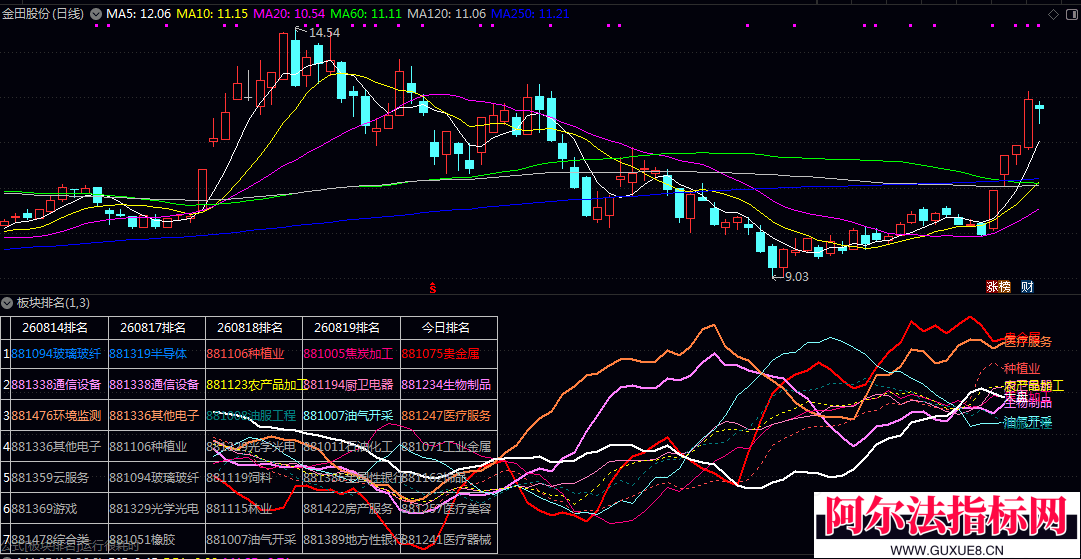Click the 油气开采 line label
This screenshot has width=1081, height=559.
[x=1028, y=423]
